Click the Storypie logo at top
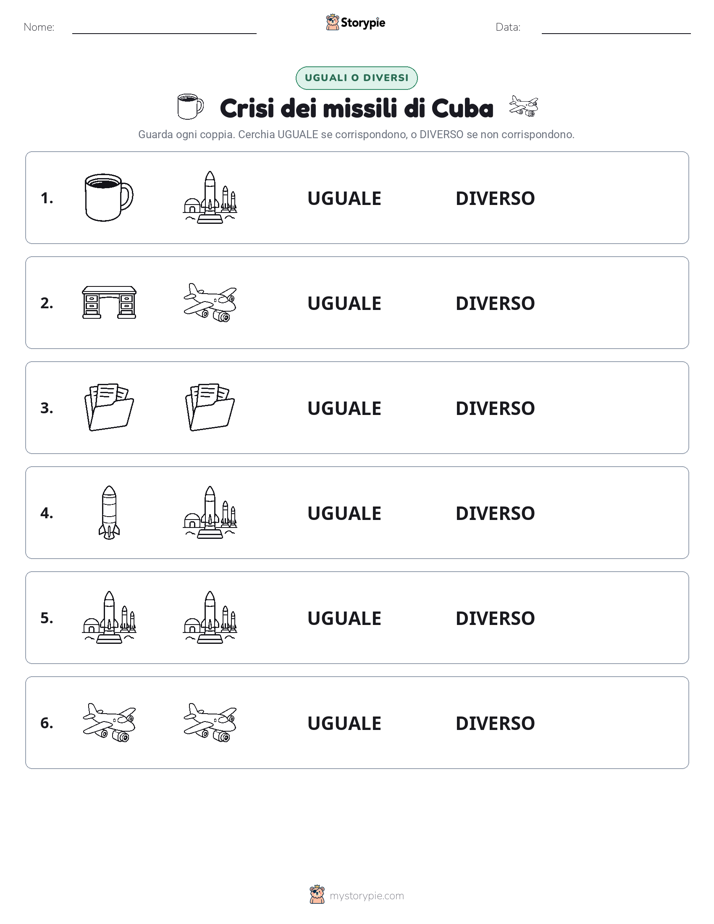Screen dimensions: 714x924 [356, 22]
